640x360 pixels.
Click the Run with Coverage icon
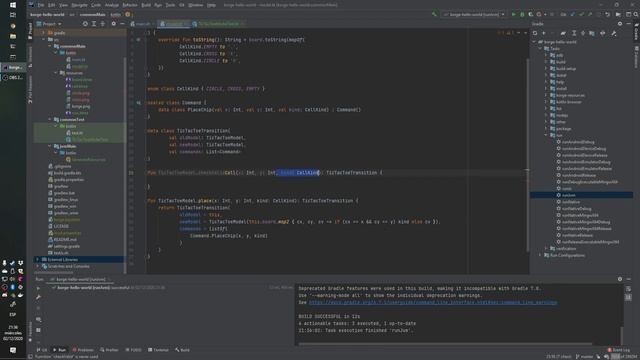531,14
